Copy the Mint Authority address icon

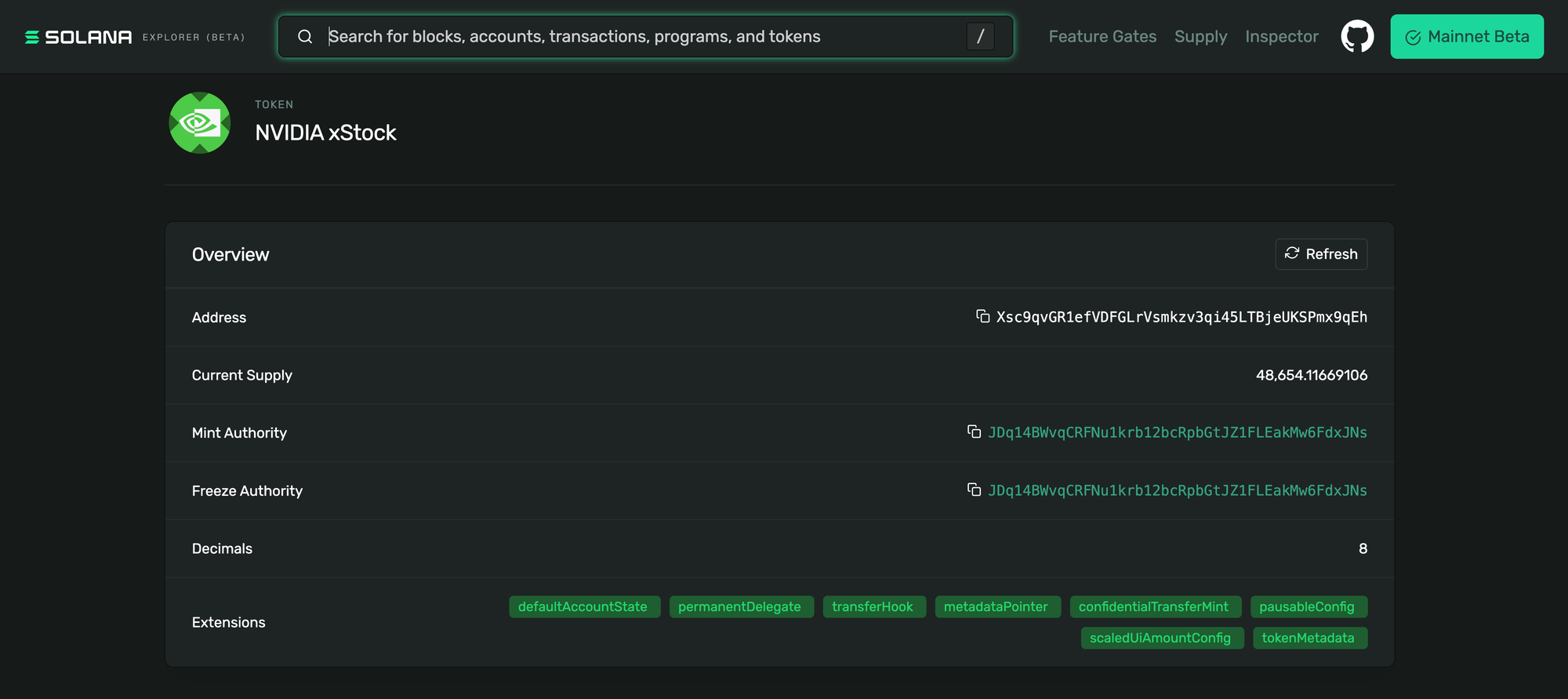click(974, 431)
